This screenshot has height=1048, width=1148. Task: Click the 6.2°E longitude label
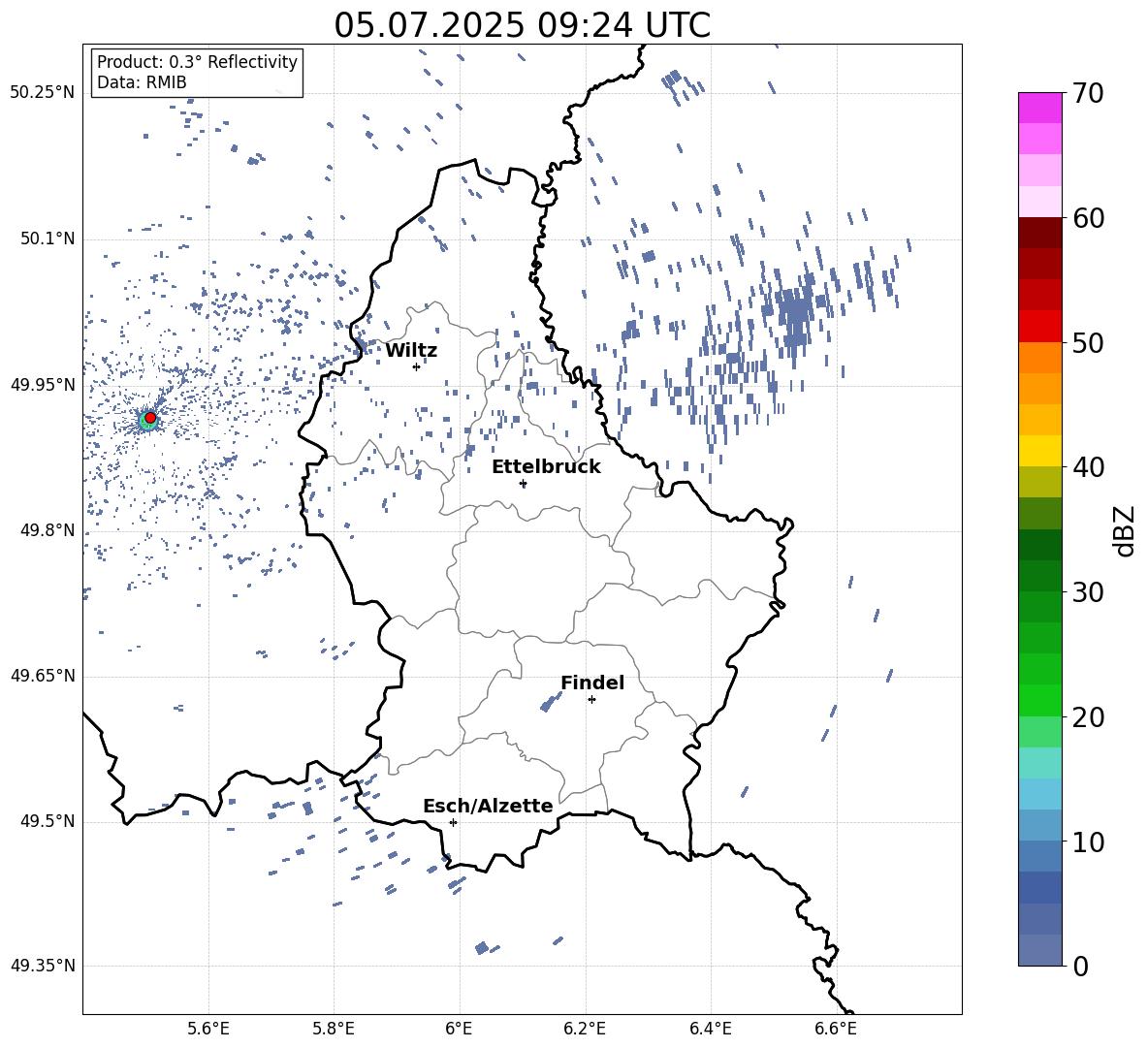[585, 1029]
